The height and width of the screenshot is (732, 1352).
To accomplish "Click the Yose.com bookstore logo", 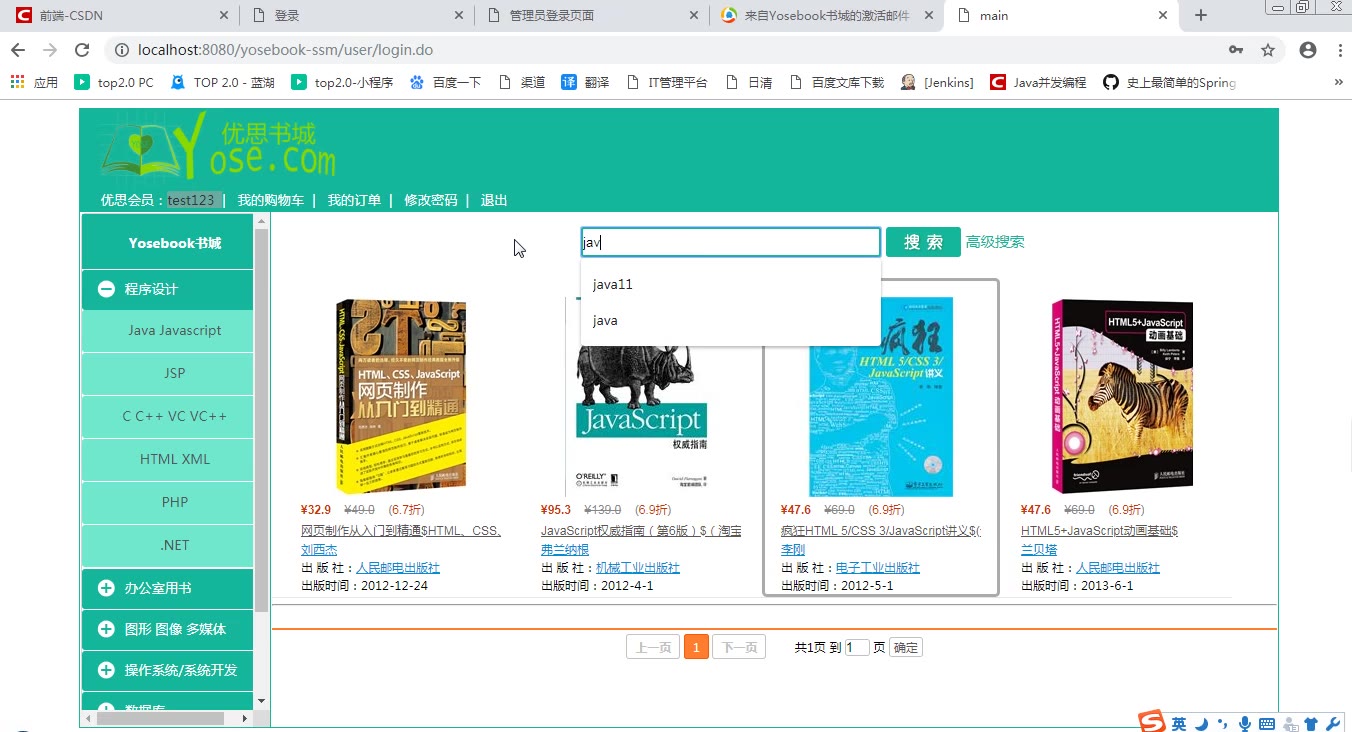I will (218, 146).
